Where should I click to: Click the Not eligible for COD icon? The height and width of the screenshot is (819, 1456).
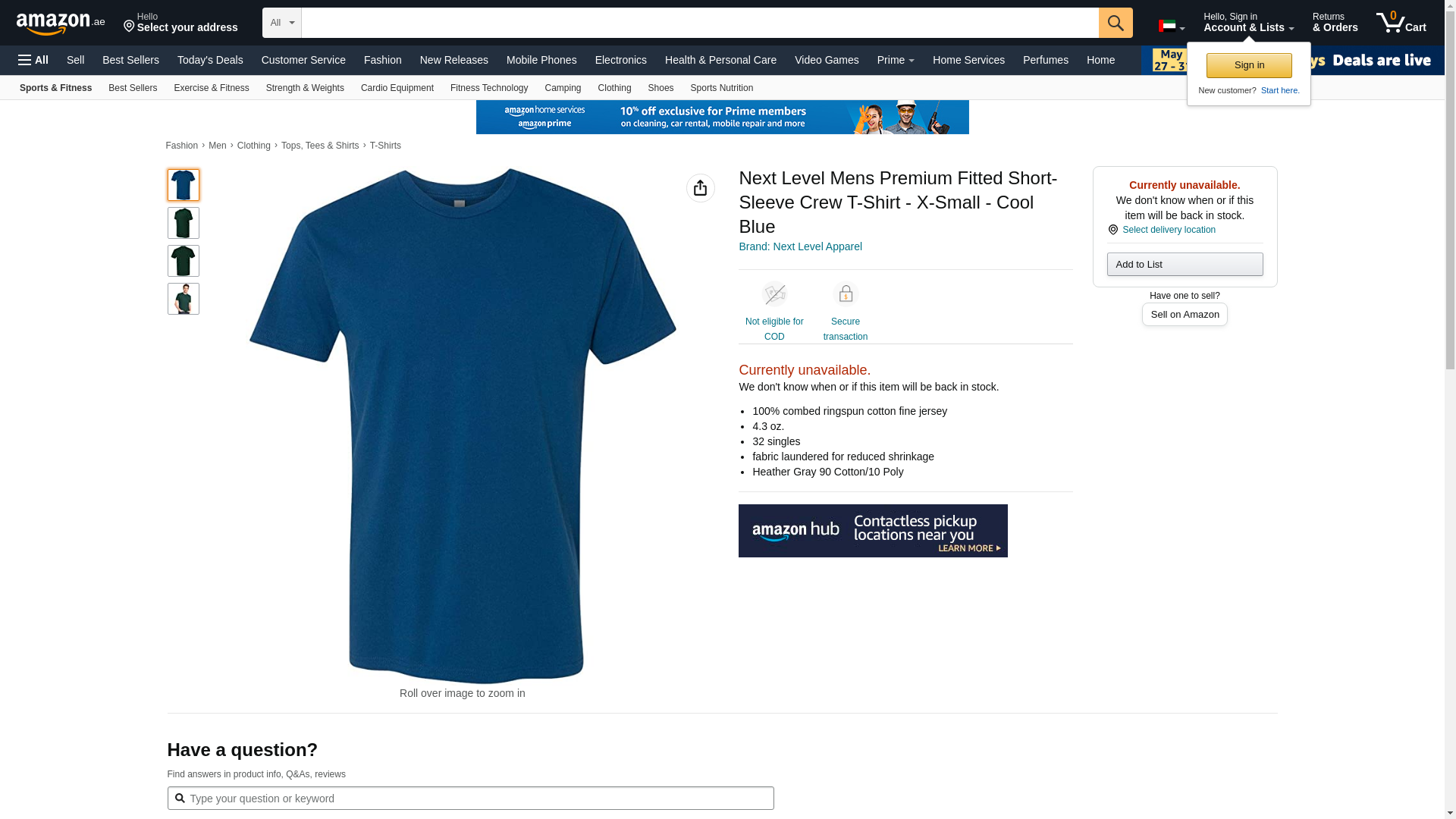(774, 294)
